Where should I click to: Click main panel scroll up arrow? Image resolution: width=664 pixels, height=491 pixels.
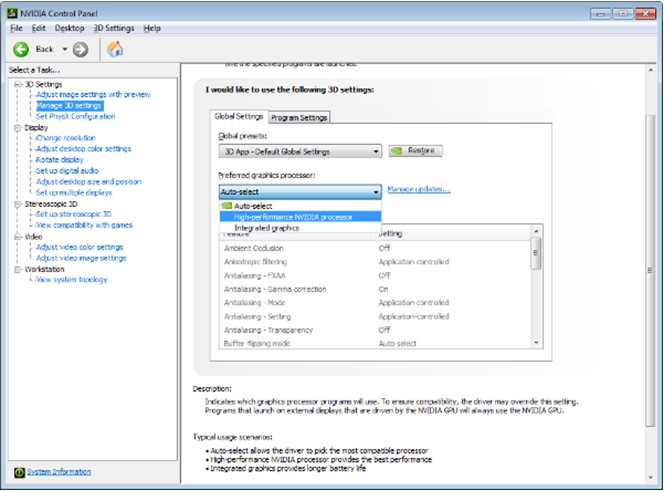[651, 70]
